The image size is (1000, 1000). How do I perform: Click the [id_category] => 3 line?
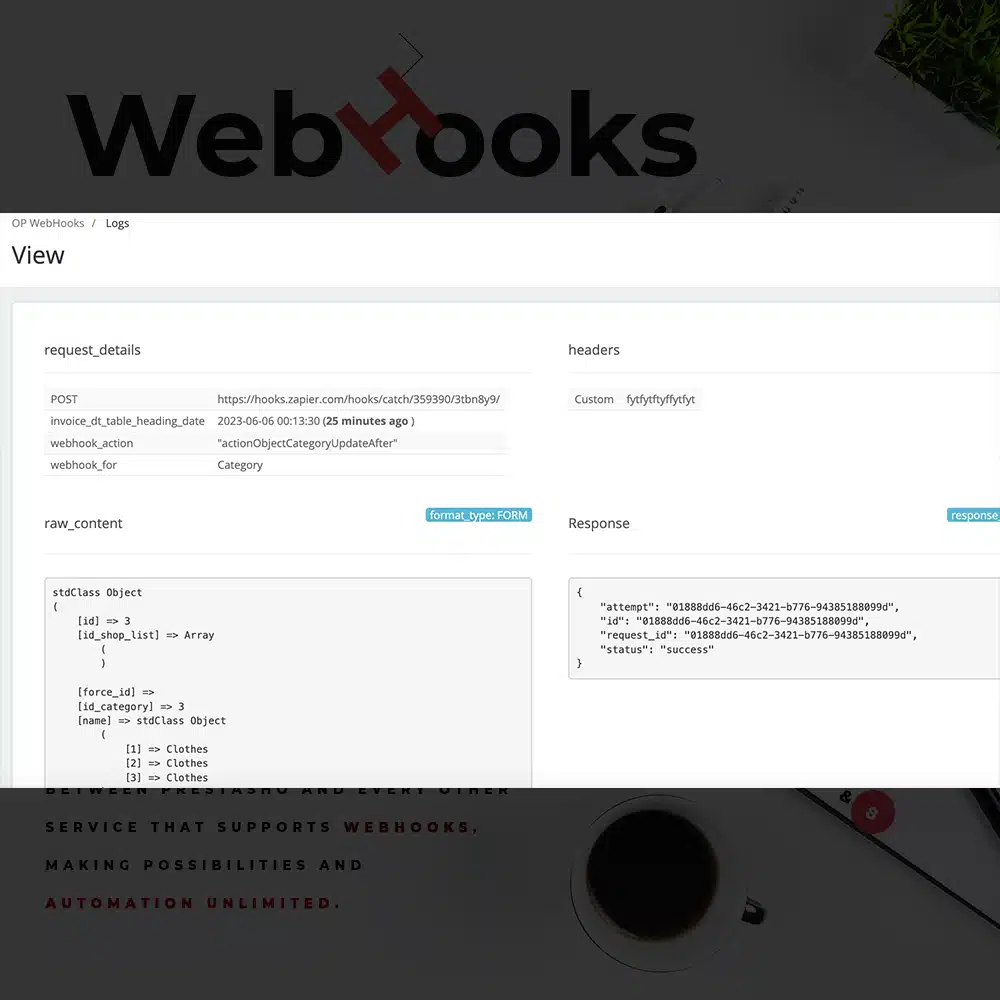(x=131, y=707)
